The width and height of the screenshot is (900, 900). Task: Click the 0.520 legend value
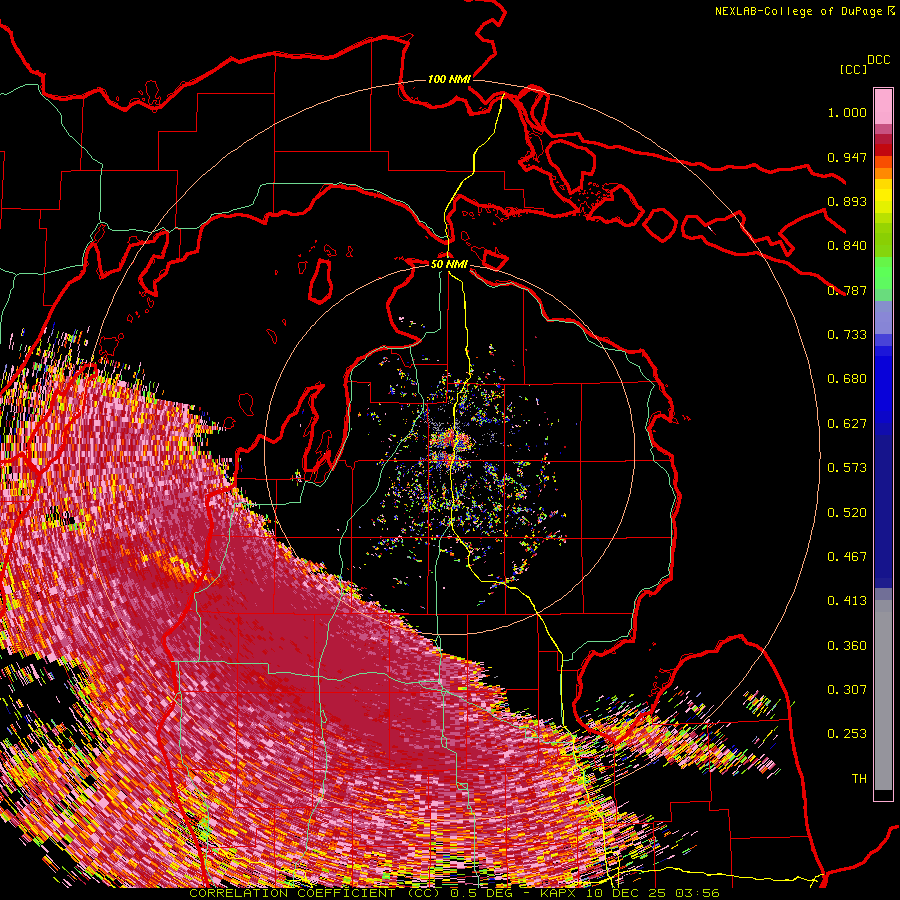point(847,513)
